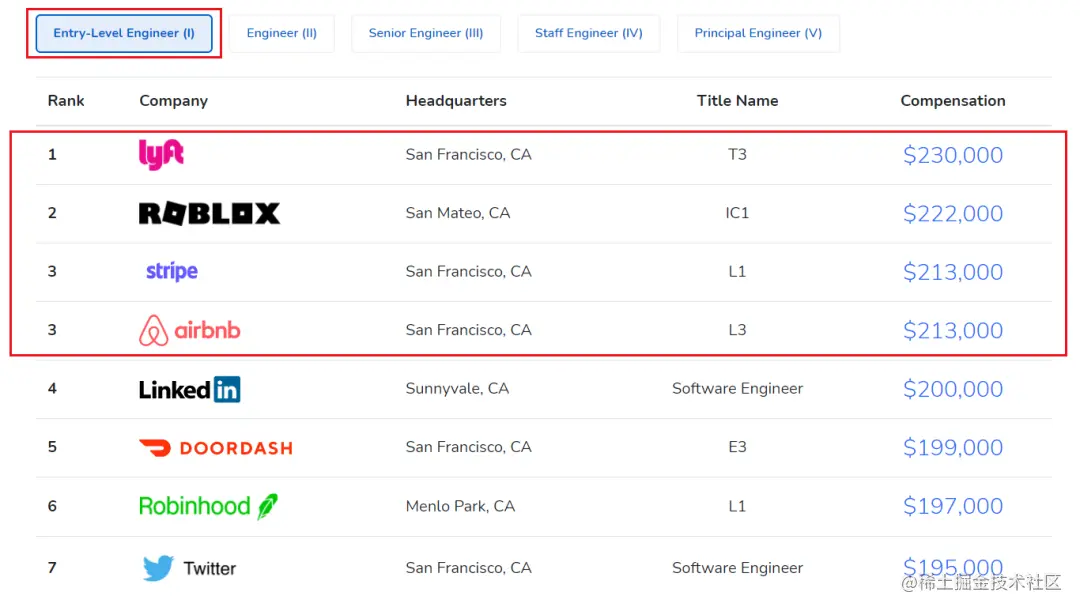Click the Robinhood logo with feather

click(x=208, y=506)
